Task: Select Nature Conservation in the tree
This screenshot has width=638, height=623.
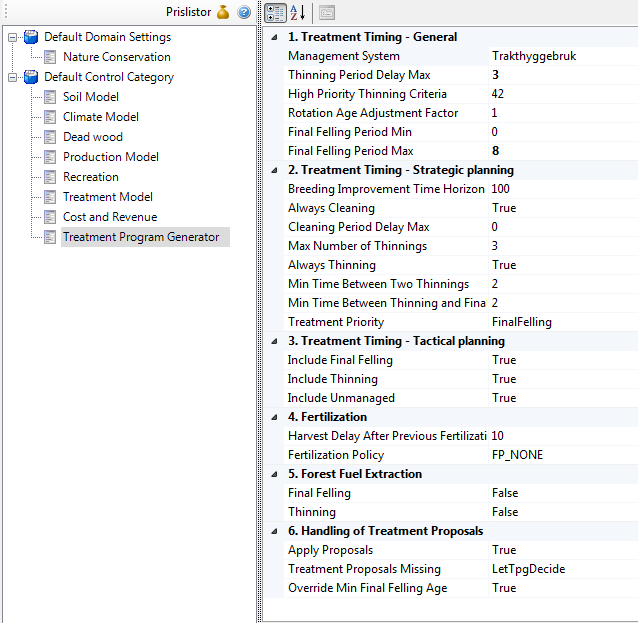Action: pos(116,57)
